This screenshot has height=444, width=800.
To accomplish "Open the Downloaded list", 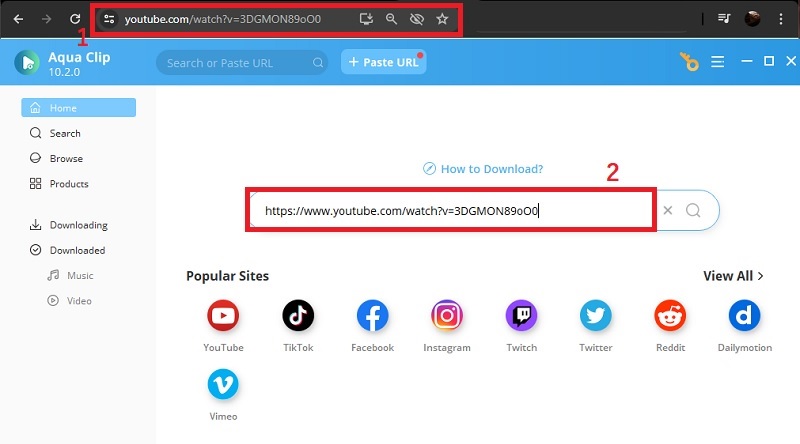I will 79,250.
